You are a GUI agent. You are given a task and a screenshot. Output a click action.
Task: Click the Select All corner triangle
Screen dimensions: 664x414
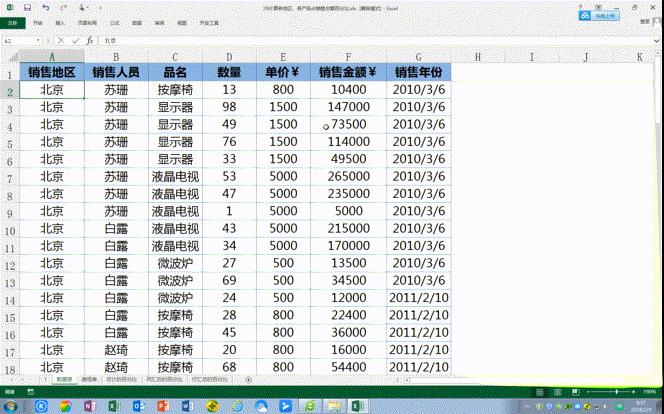point(13,57)
